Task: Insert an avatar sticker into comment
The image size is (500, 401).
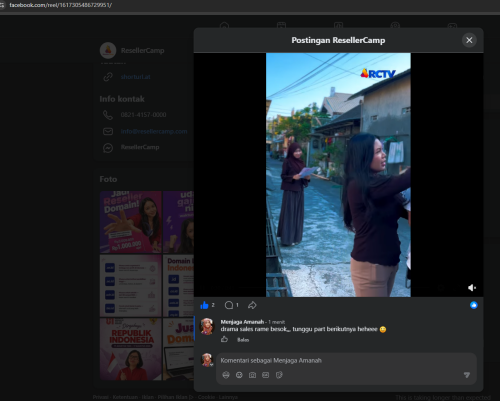Action: pyautogui.click(x=226, y=375)
